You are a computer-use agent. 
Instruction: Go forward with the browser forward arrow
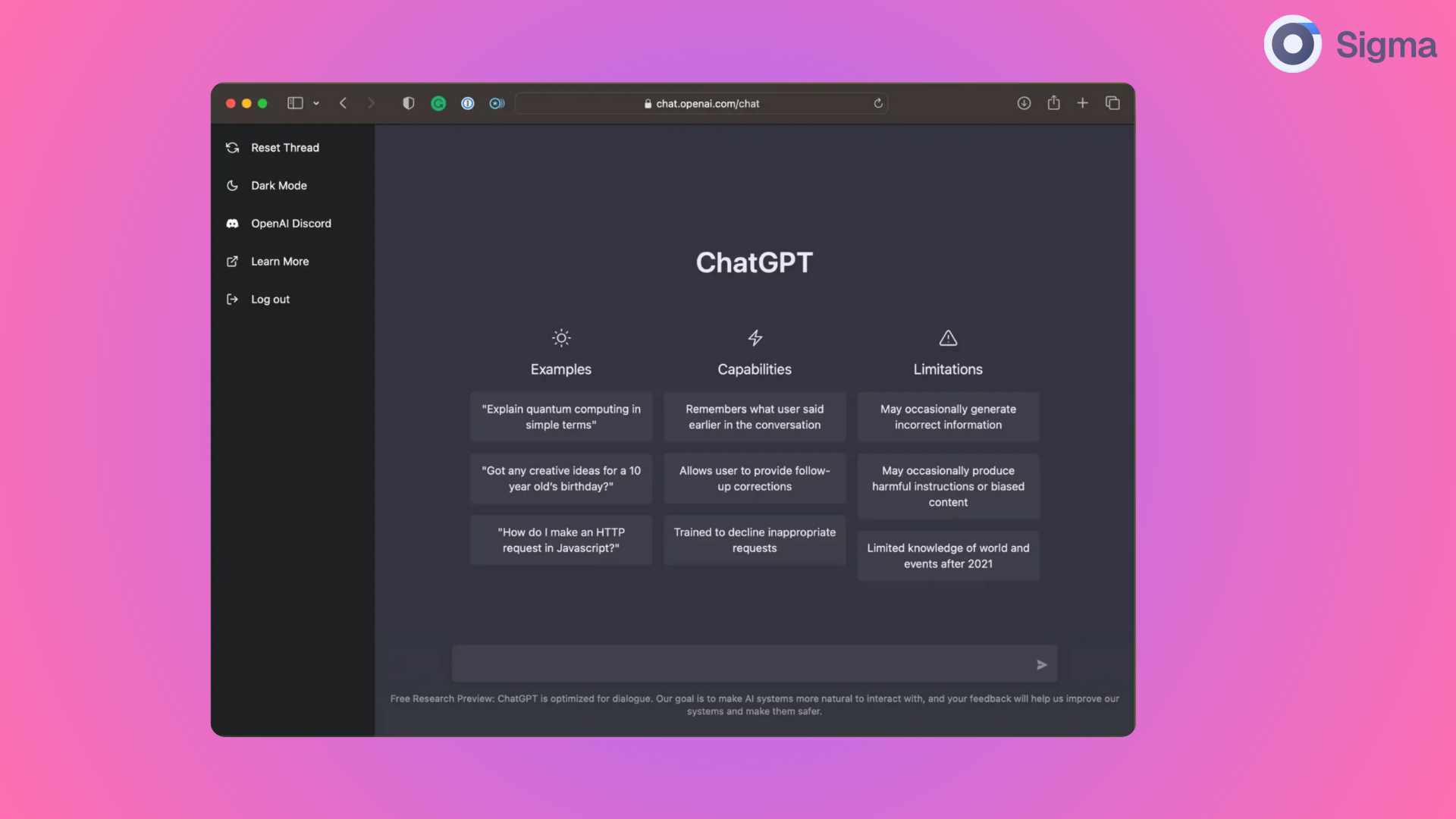click(x=371, y=103)
